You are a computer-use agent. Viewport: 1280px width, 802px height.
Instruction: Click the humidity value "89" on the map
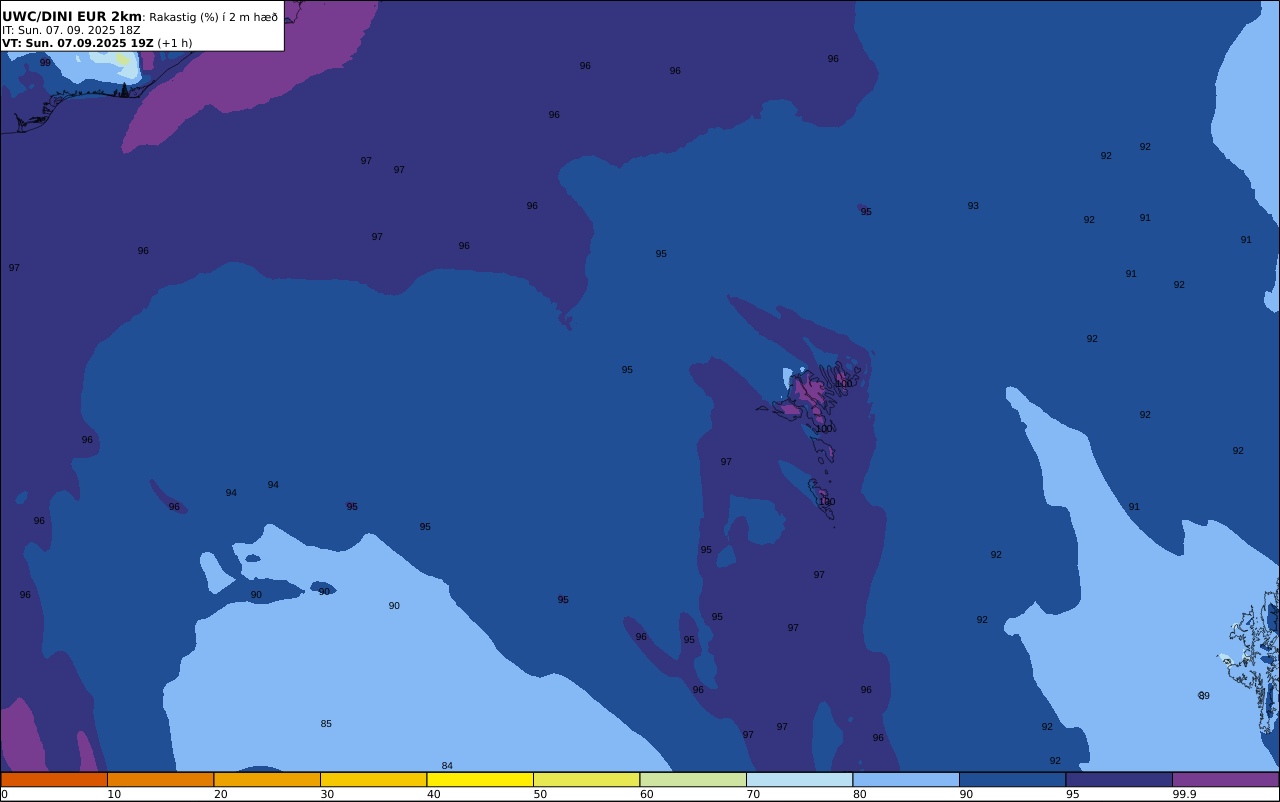coord(1204,696)
